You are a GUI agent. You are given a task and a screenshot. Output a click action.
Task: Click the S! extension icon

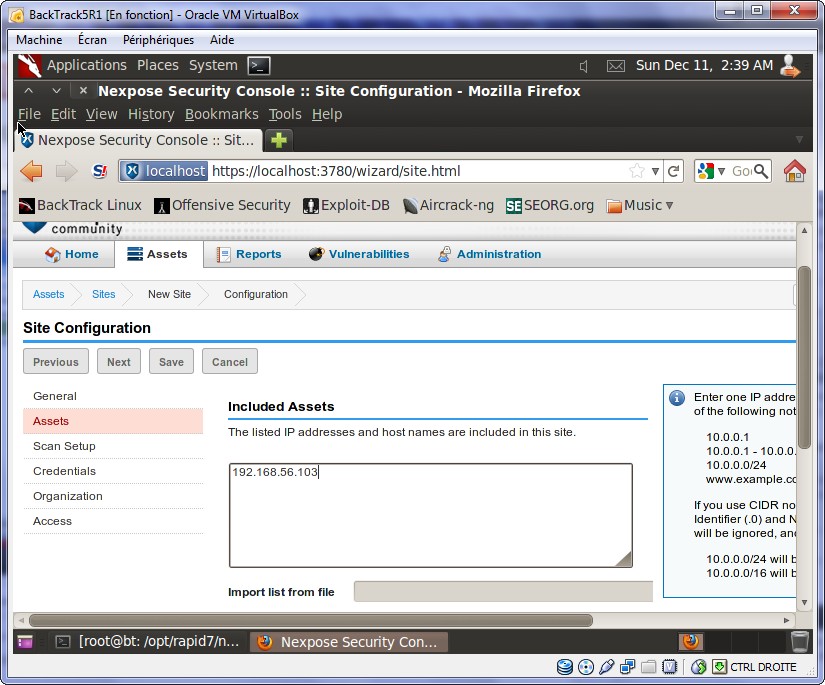tap(99, 171)
